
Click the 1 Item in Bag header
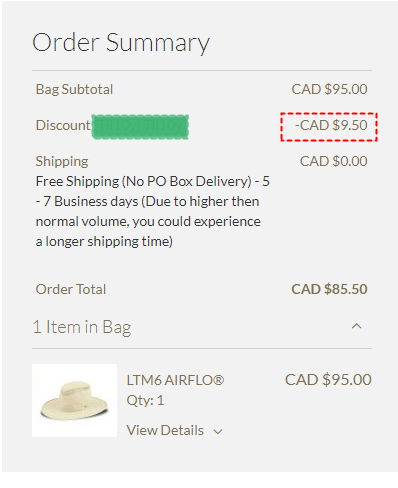pos(82,327)
